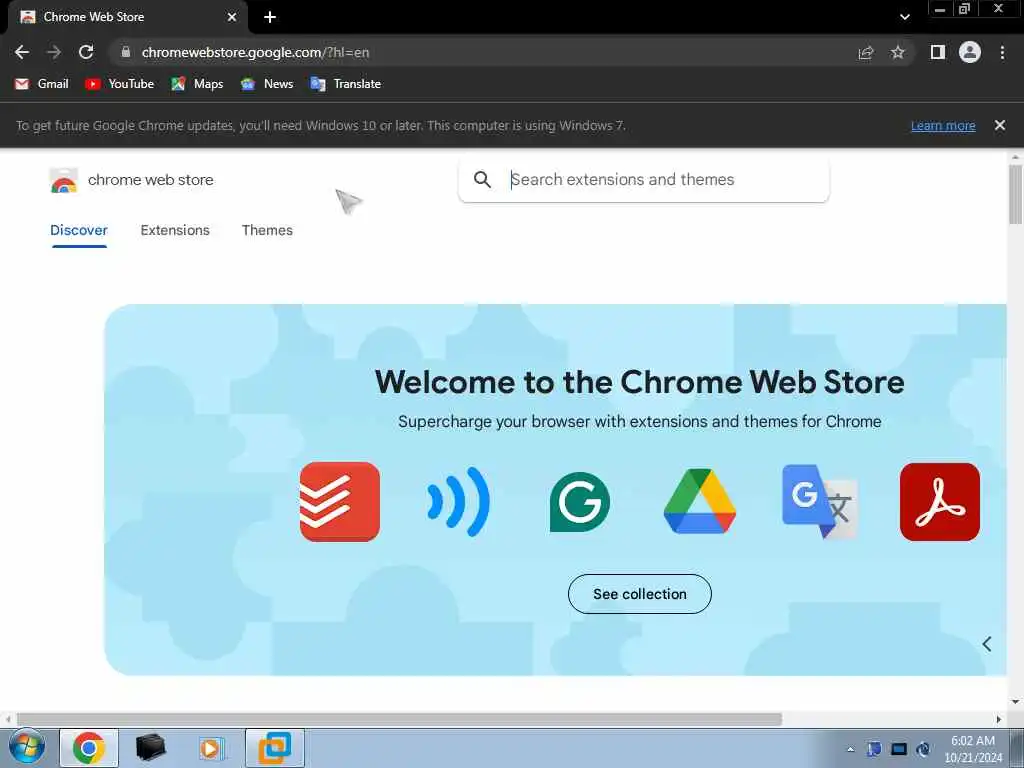Open the Maps bookmark
Viewport: 1024px width, 768px height.
click(197, 84)
